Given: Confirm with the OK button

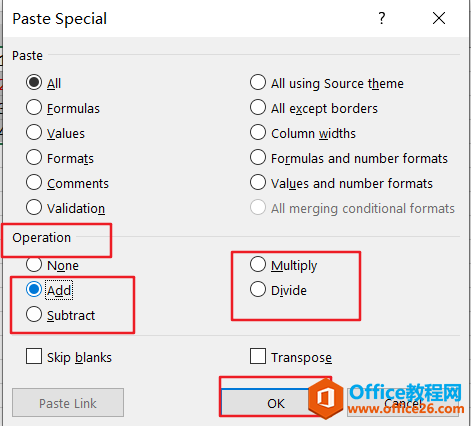Looking at the screenshot, I should click(276, 403).
